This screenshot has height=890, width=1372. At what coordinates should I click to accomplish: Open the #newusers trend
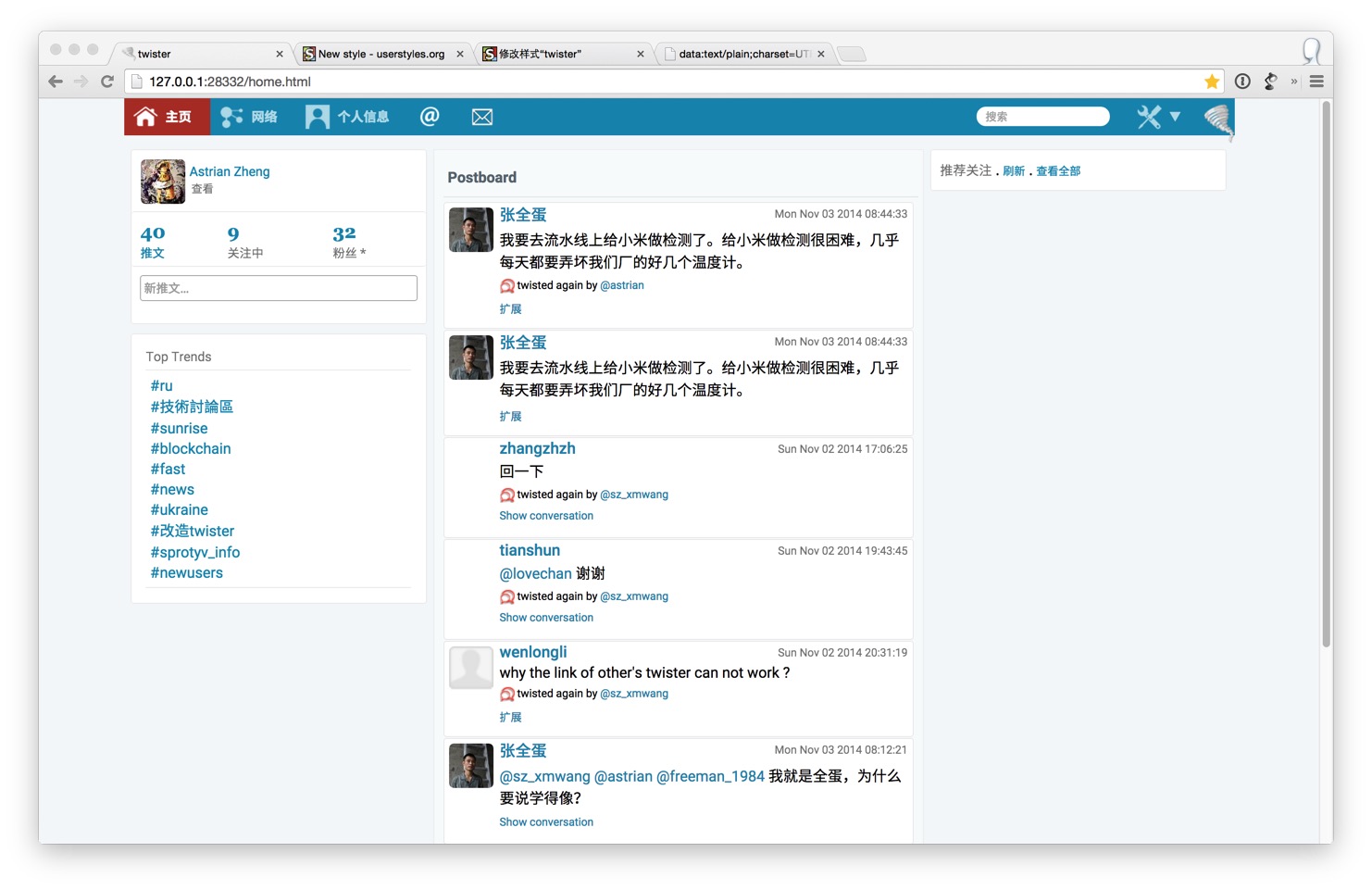(187, 572)
